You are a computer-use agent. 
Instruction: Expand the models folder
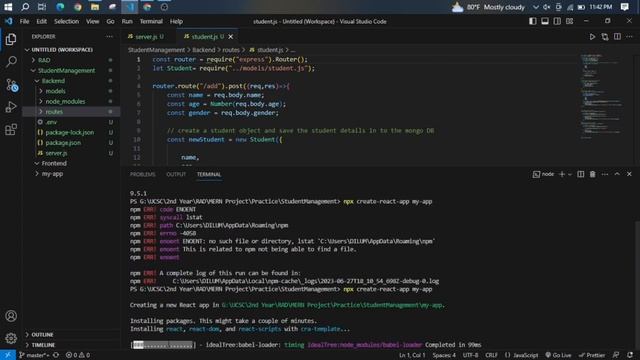71,91
